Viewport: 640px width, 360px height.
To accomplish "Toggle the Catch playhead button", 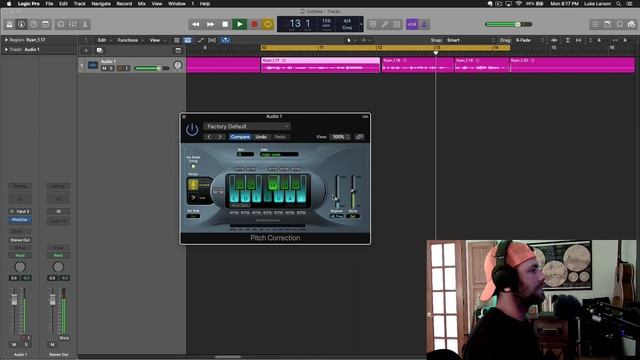I will tap(225, 40).
